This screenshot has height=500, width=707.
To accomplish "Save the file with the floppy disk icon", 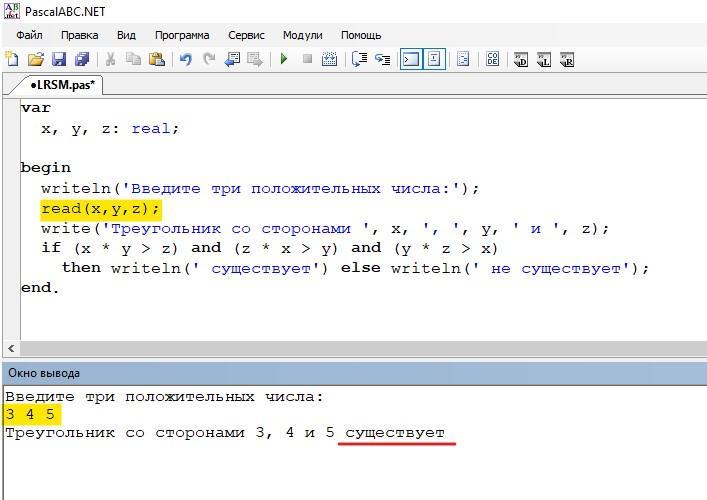I will coord(59,59).
